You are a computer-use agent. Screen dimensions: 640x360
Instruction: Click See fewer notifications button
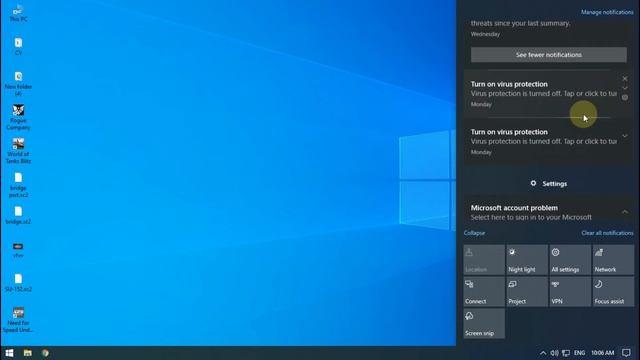coord(549,55)
